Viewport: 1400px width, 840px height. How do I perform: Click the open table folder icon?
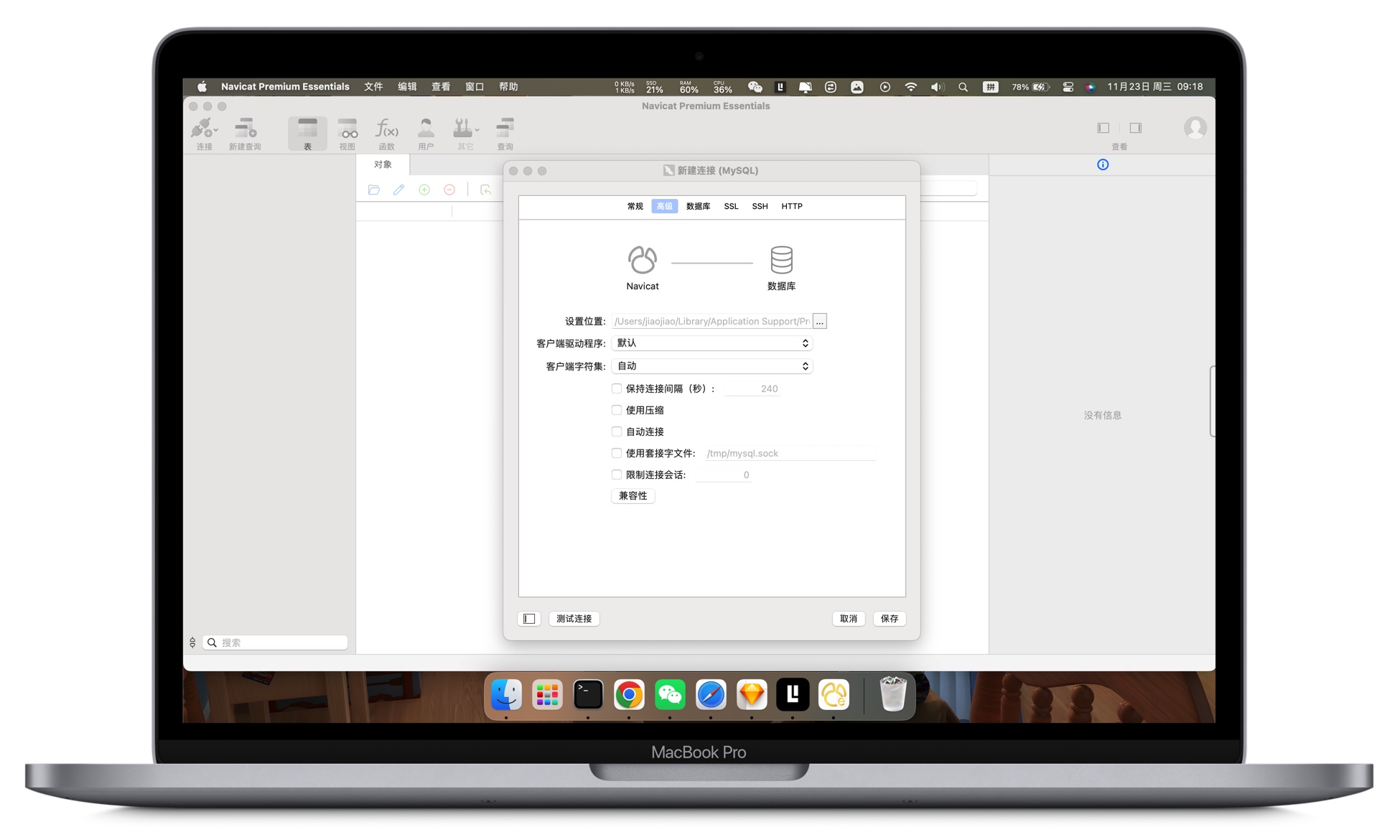[x=374, y=190]
